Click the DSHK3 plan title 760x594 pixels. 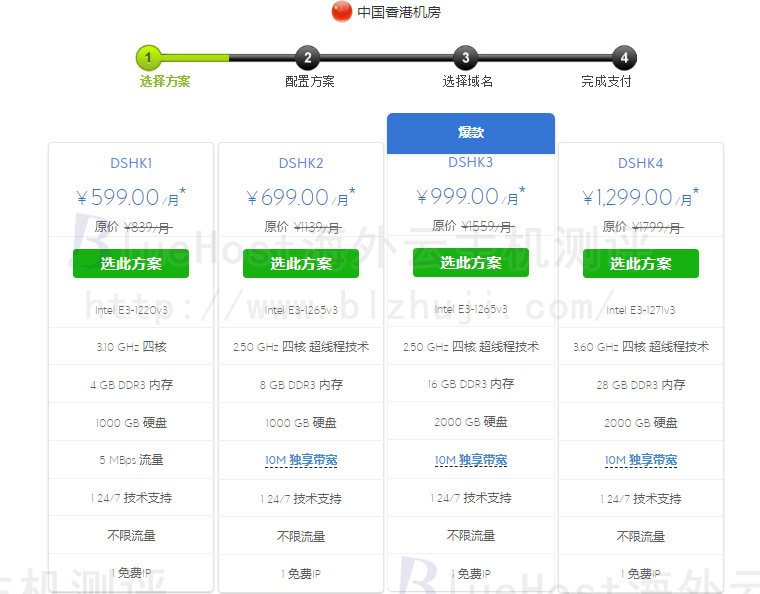(x=471, y=162)
